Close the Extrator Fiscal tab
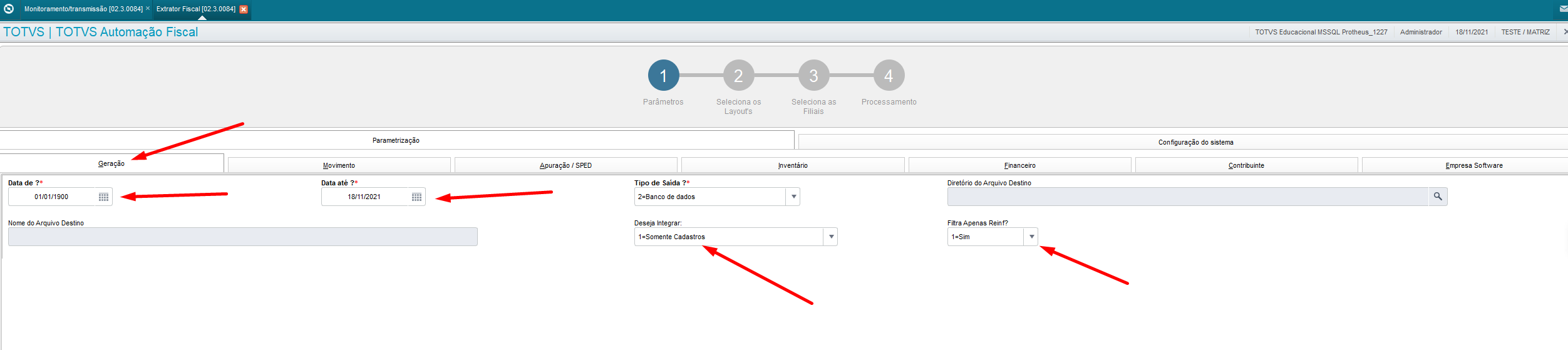The width and height of the screenshot is (1568, 350). pos(244,9)
